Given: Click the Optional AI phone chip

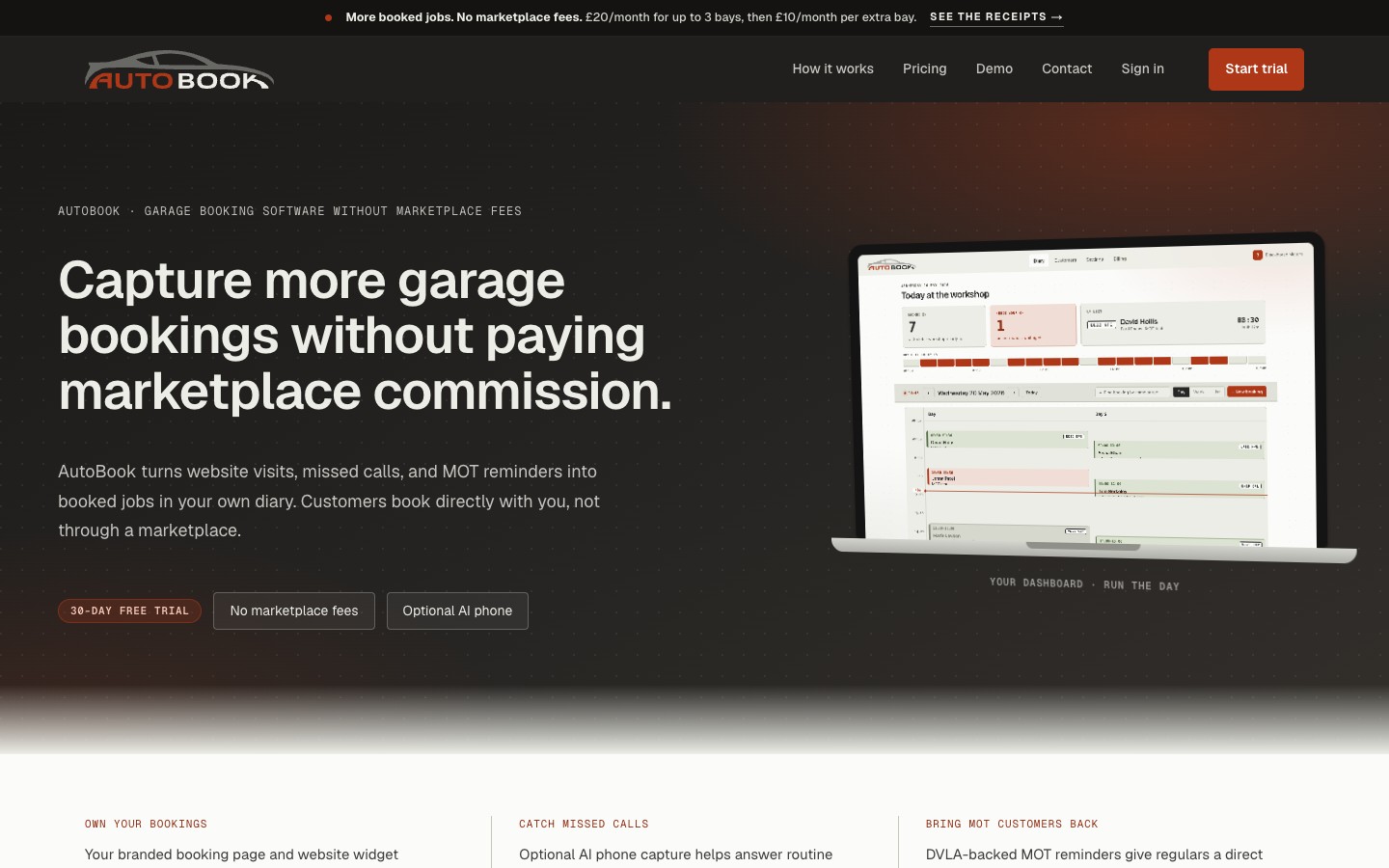Looking at the screenshot, I should pyautogui.click(x=457, y=610).
